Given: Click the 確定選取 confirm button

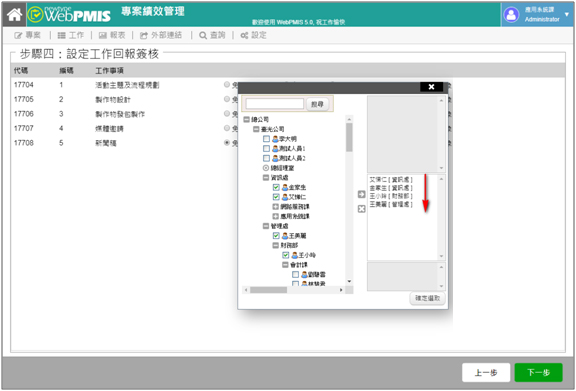Looking at the screenshot, I should pos(428,298).
